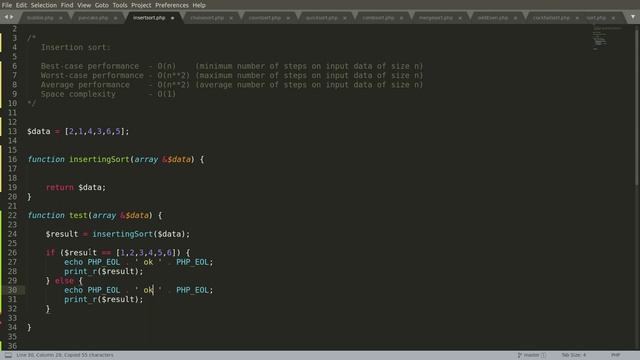Image resolution: width=640 pixels, height=360 pixels.
Task: Close the quicksort.php tab
Action: pyautogui.click(x=345, y=18)
